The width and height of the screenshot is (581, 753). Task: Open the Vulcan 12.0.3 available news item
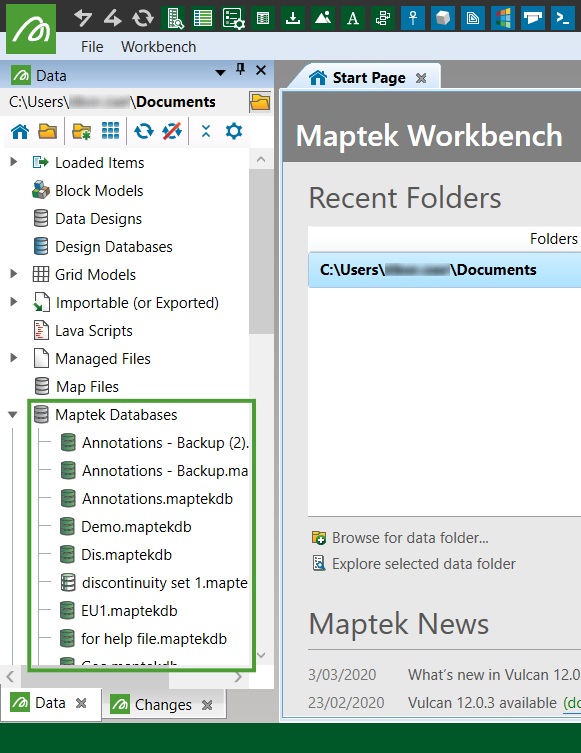coord(482,703)
